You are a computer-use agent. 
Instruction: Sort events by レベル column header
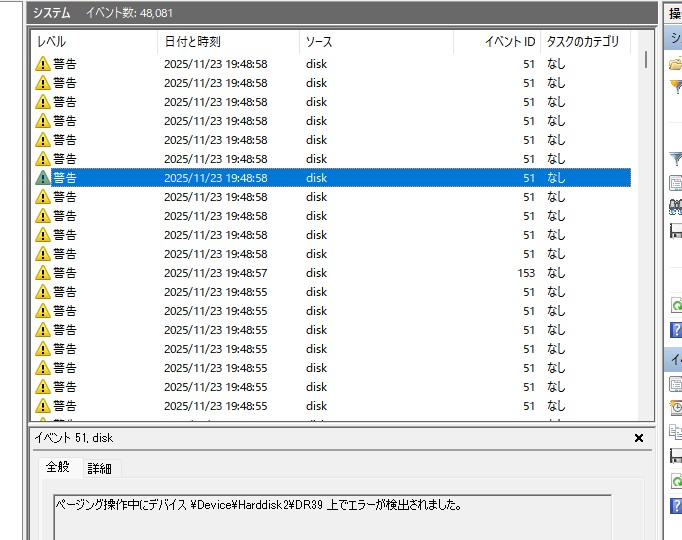point(90,42)
